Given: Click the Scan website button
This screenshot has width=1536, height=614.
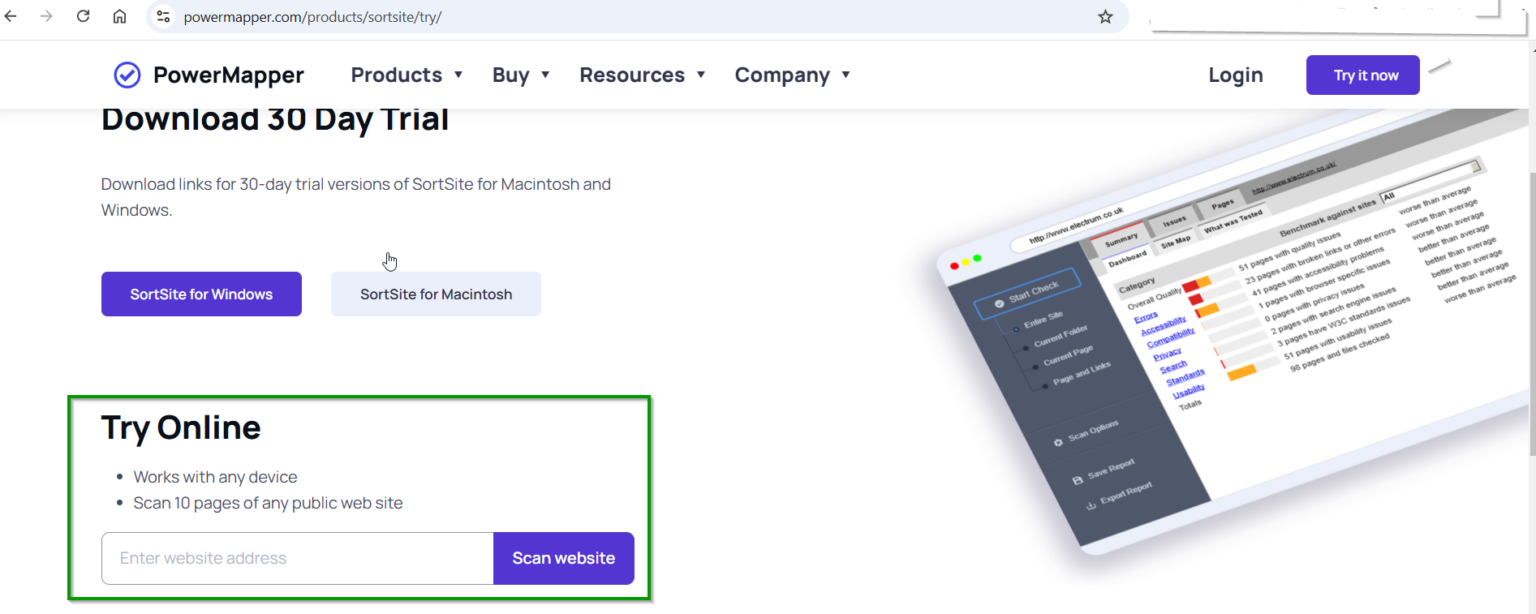Looking at the screenshot, I should pos(563,558).
